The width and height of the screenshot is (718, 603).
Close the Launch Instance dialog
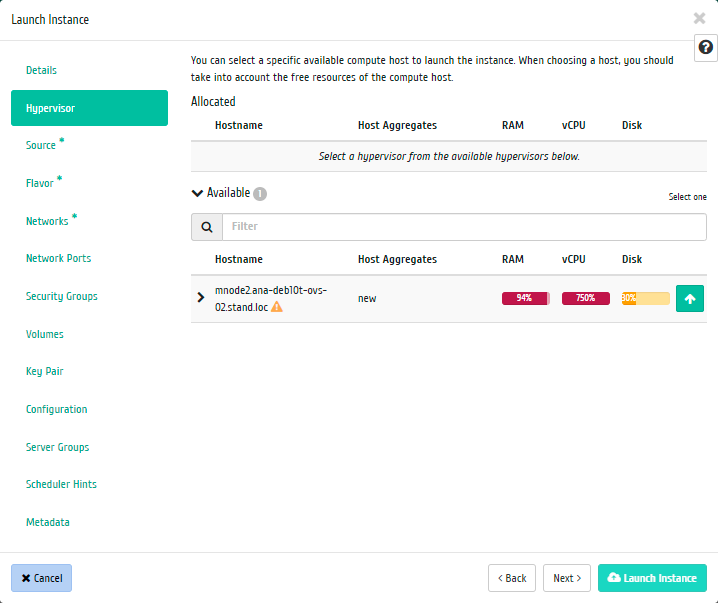(699, 18)
